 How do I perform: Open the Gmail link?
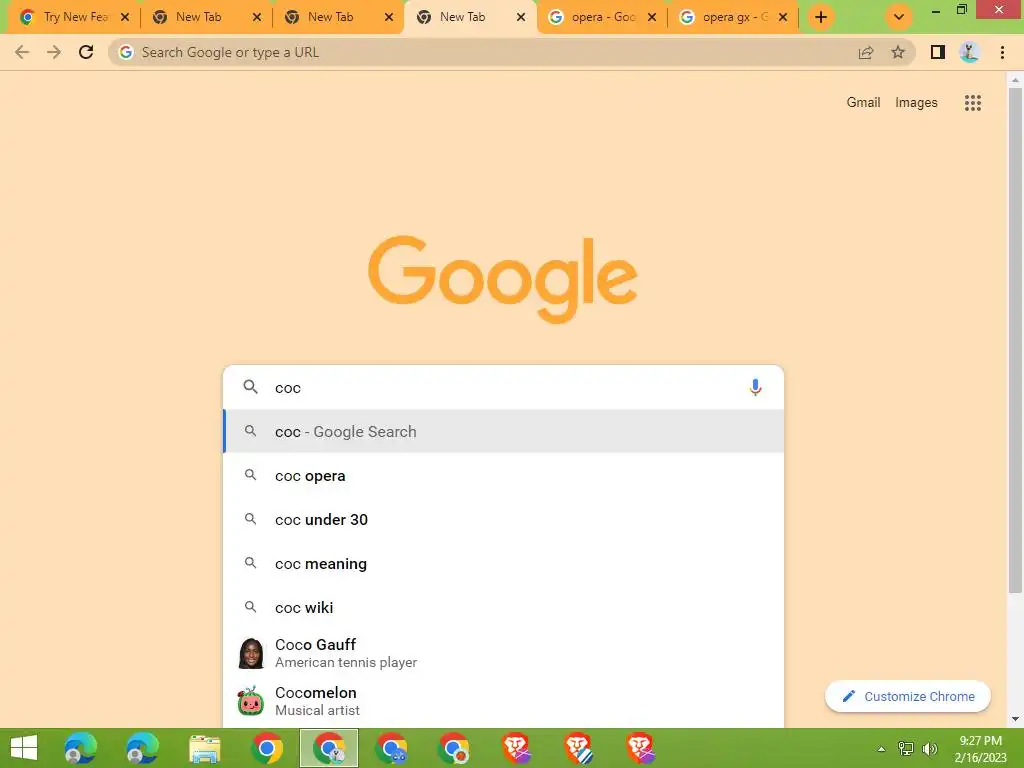click(863, 103)
